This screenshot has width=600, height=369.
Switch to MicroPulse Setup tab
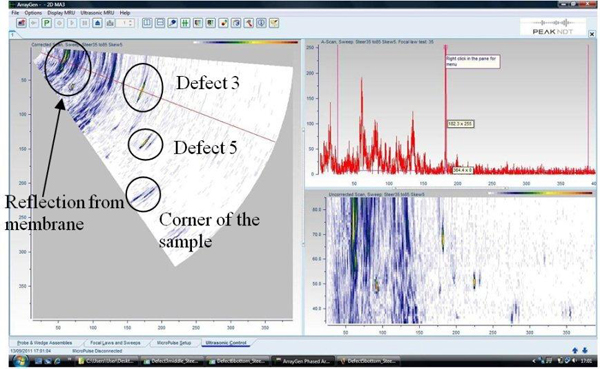point(174,343)
